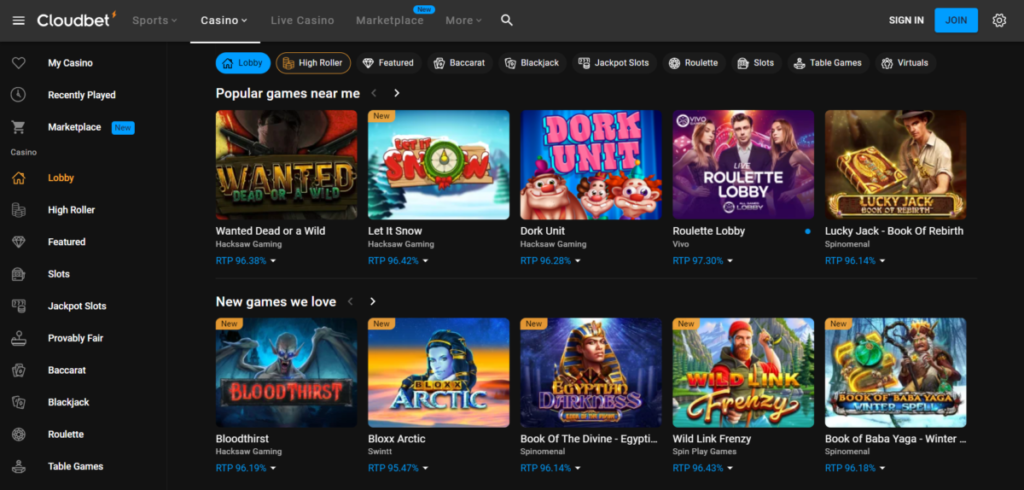Click the My Casino sidebar label

pos(70,63)
